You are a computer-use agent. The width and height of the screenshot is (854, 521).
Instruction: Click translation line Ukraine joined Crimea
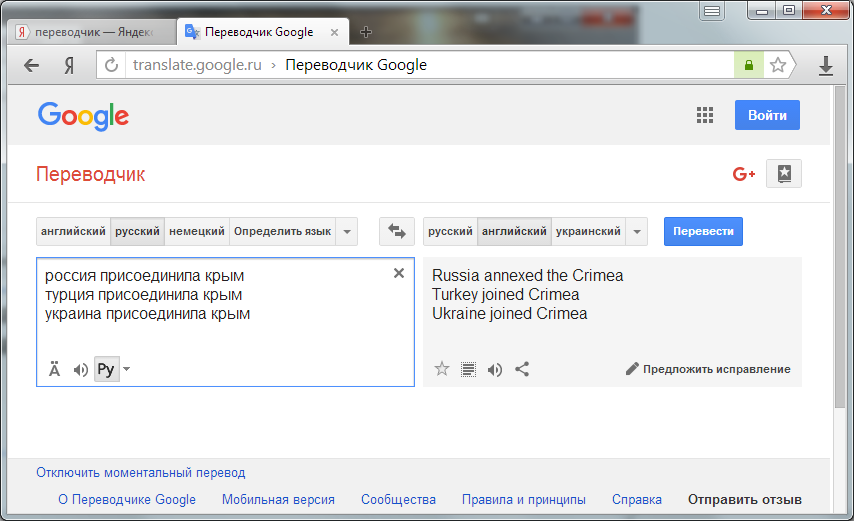[x=509, y=314]
